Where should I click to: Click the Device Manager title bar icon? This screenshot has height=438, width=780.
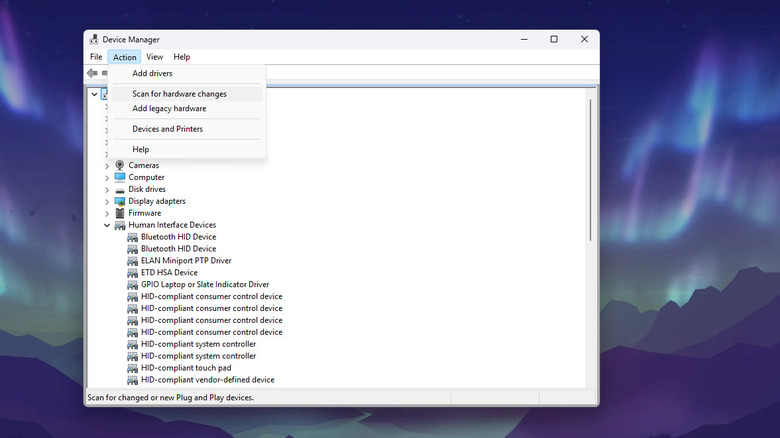click(94, 40)
